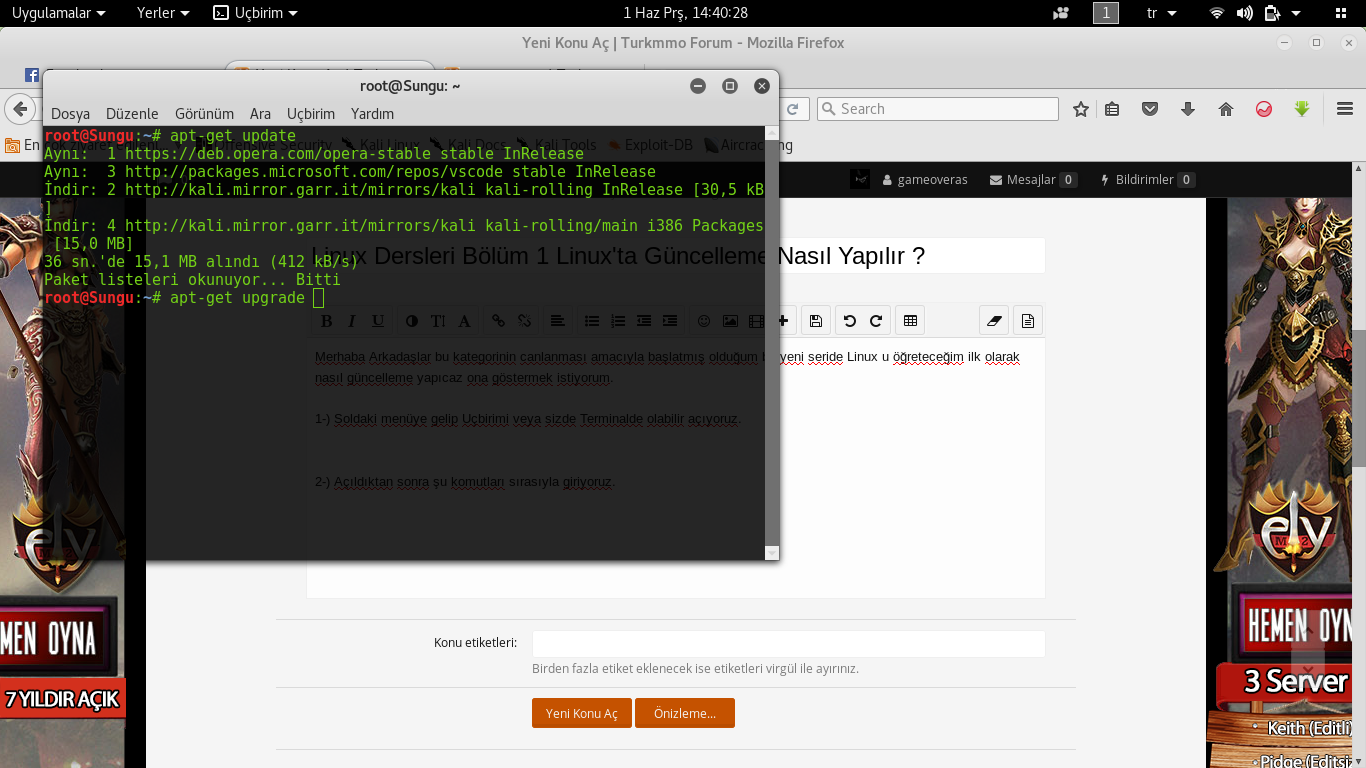
Task: Open Dosya menu in terminal
Action: 70,114
